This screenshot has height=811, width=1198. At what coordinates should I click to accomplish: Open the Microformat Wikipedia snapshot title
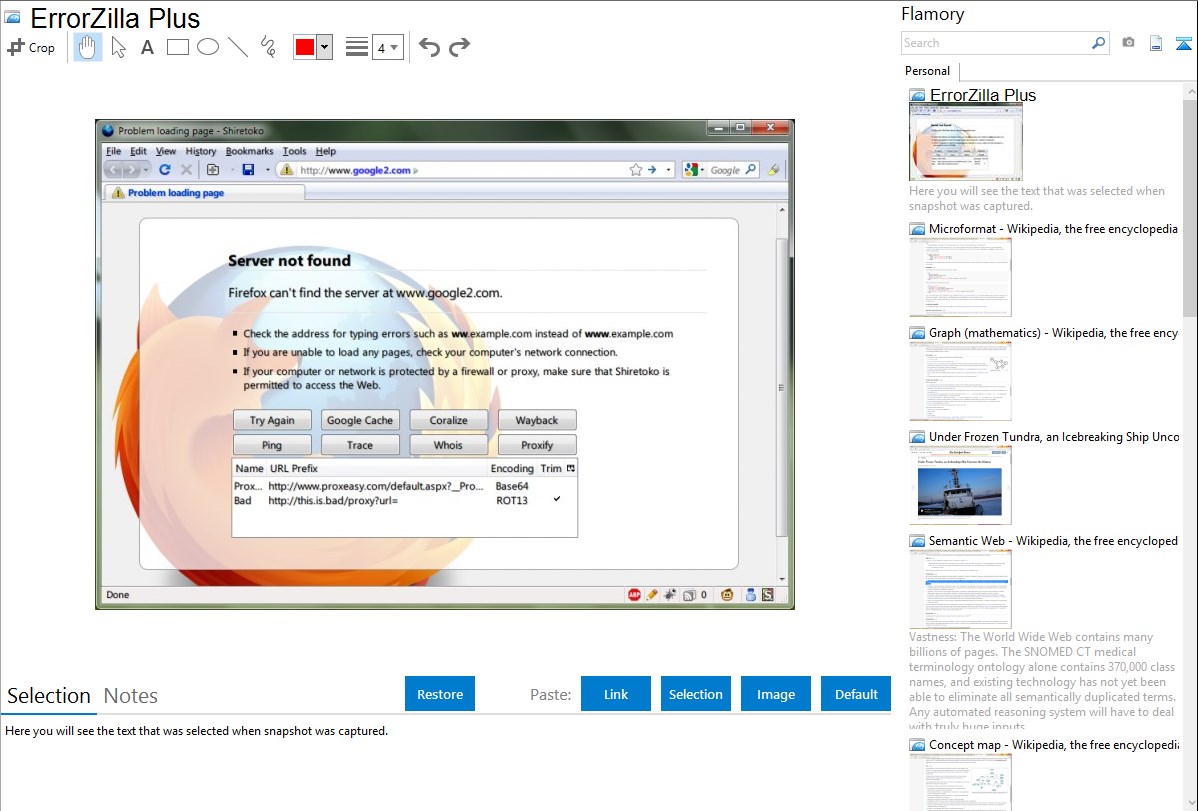pos(1053,229)
